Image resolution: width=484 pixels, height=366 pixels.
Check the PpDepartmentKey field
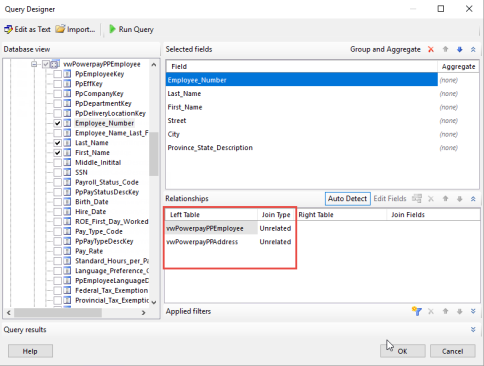pos(58,103)
